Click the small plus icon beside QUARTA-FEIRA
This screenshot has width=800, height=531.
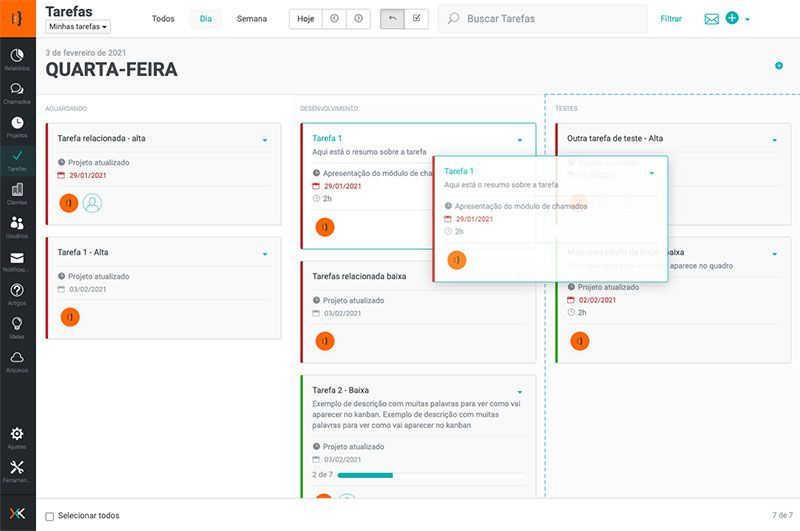[x=779, y=65]
